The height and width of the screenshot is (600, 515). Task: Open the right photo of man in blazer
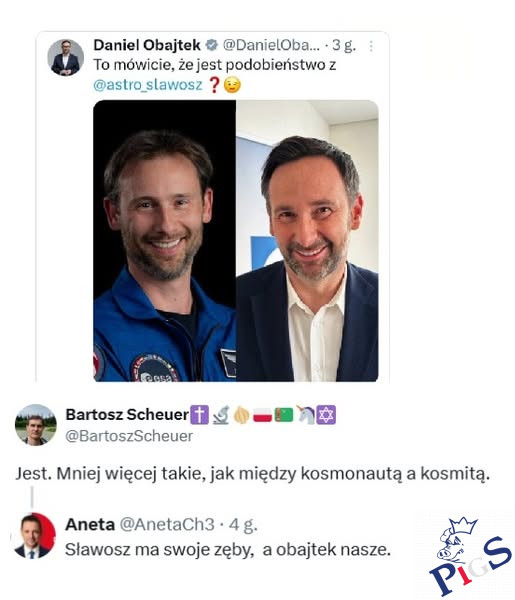pos(307,241)
